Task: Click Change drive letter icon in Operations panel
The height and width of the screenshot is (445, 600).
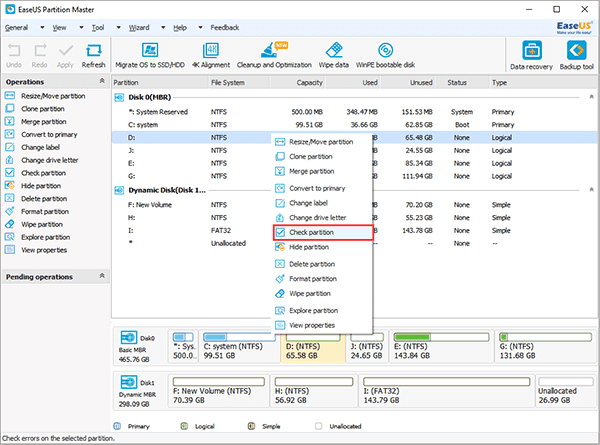Action: 10,160
